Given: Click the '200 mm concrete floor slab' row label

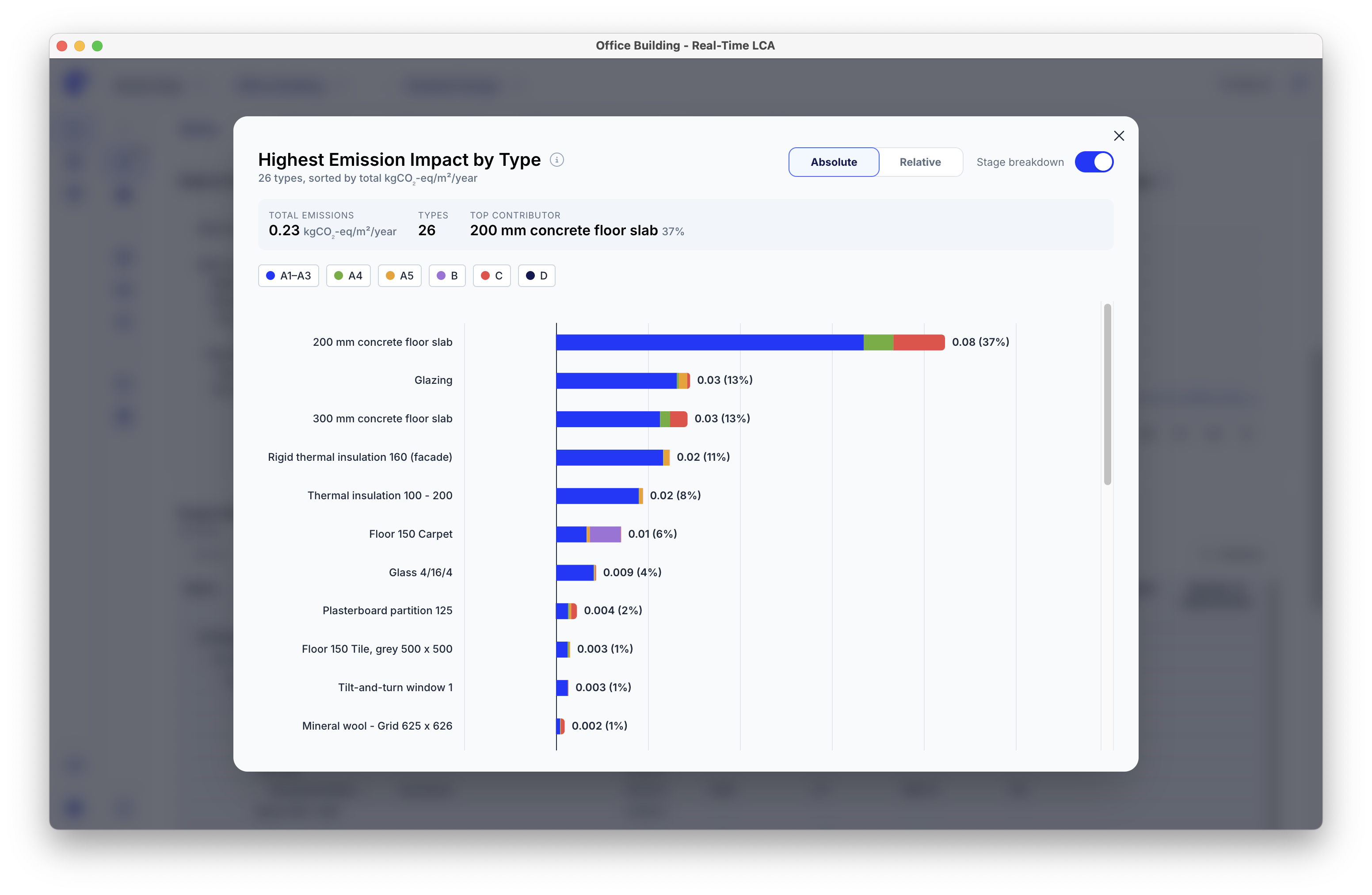Looking at the screenshot, I should click(x=383, y=342).
